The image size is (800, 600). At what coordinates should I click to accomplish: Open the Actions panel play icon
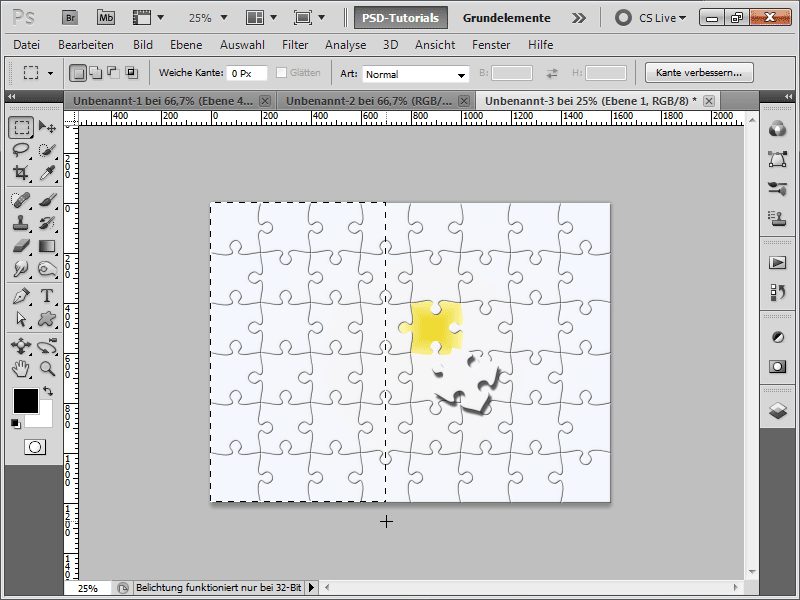click(x=778, y=263)
